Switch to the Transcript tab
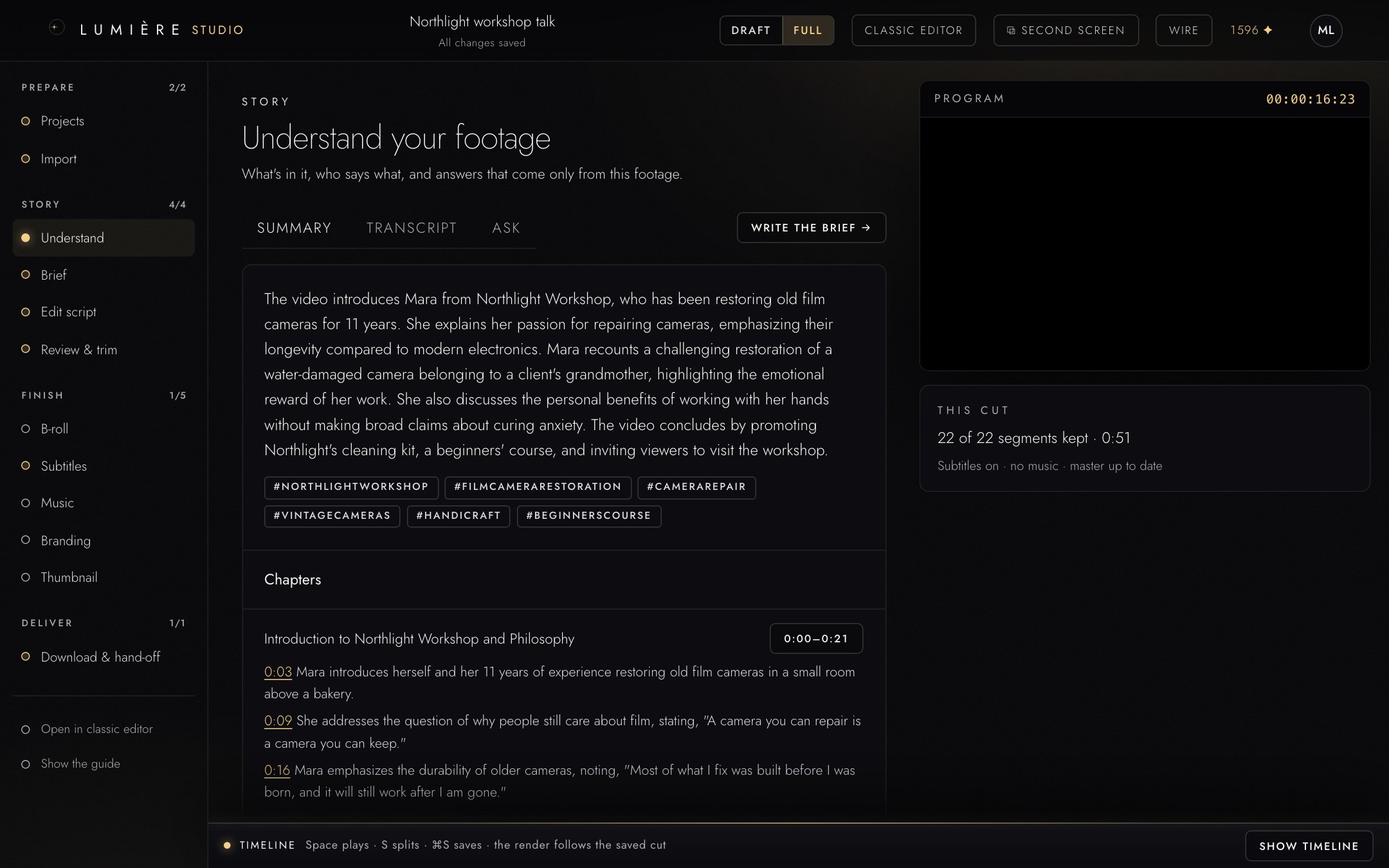 click(412, 228)
